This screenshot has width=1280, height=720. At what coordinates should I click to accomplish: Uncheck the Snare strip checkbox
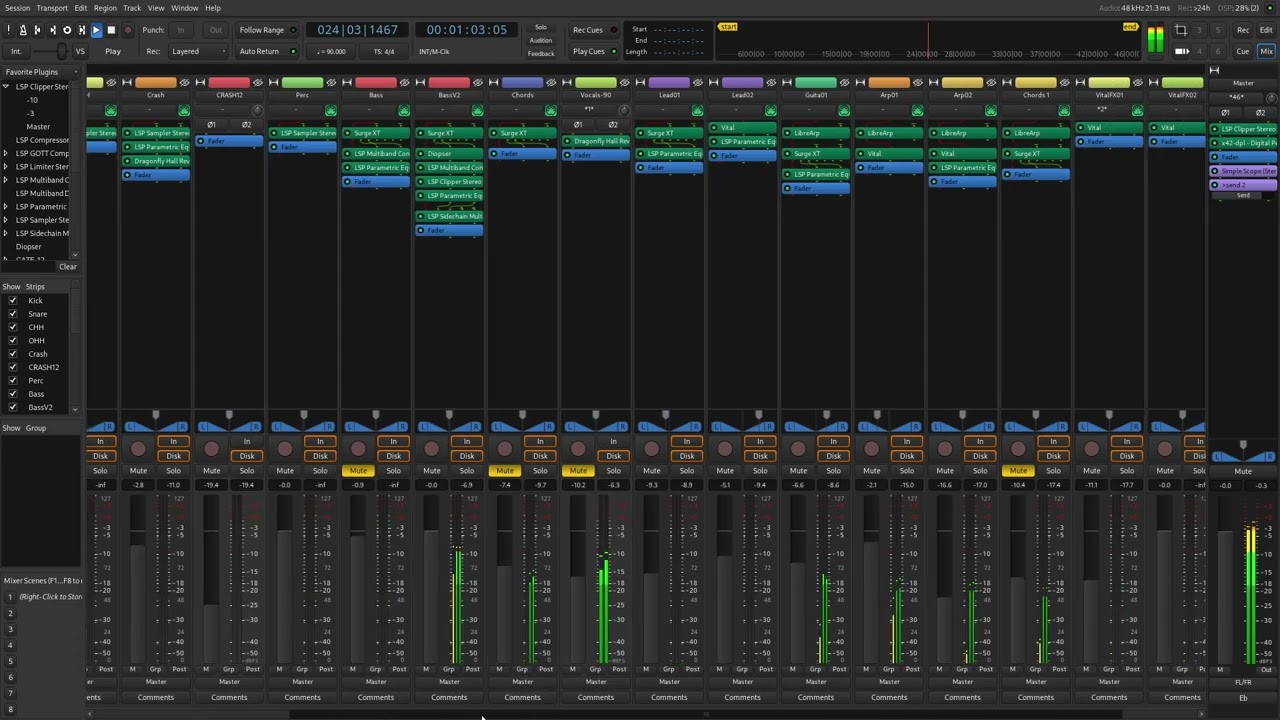pos(13,314)
